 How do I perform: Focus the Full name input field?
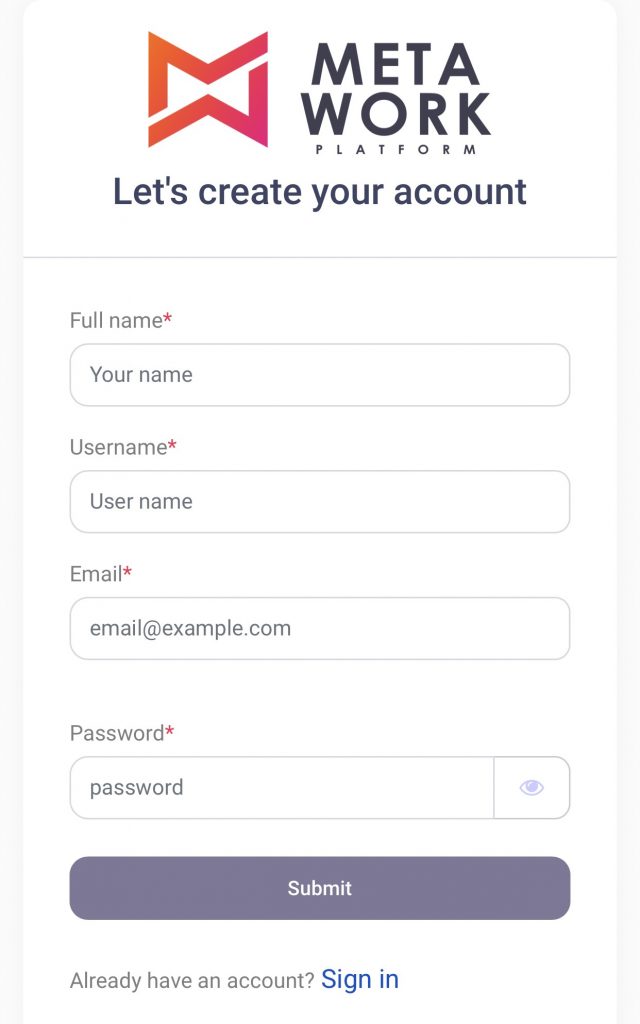click(320, 375)
